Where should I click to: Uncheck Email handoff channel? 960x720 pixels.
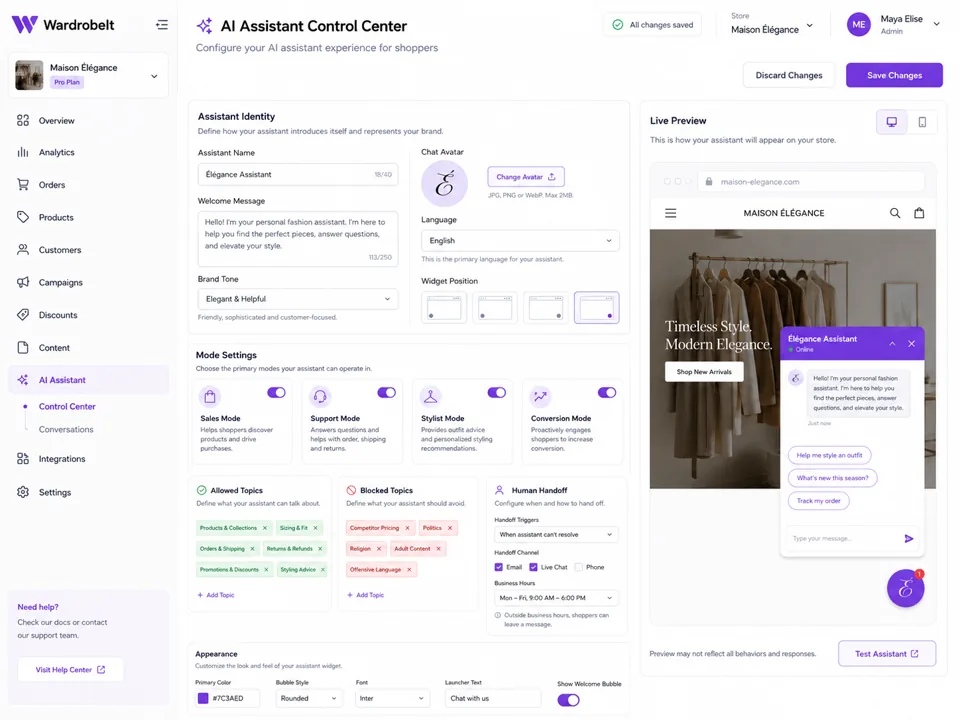click(499, 567)
